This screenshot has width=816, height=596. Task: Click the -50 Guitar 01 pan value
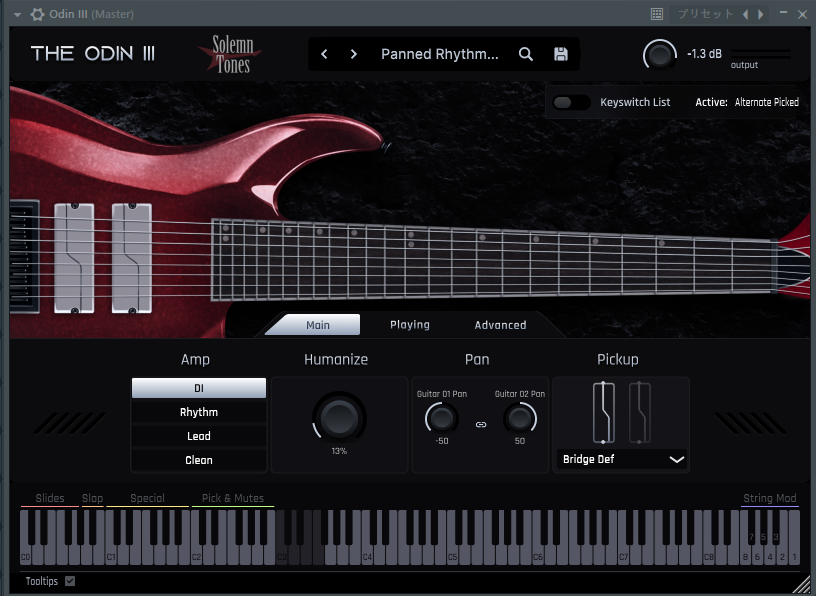click(x=442, y=441)
